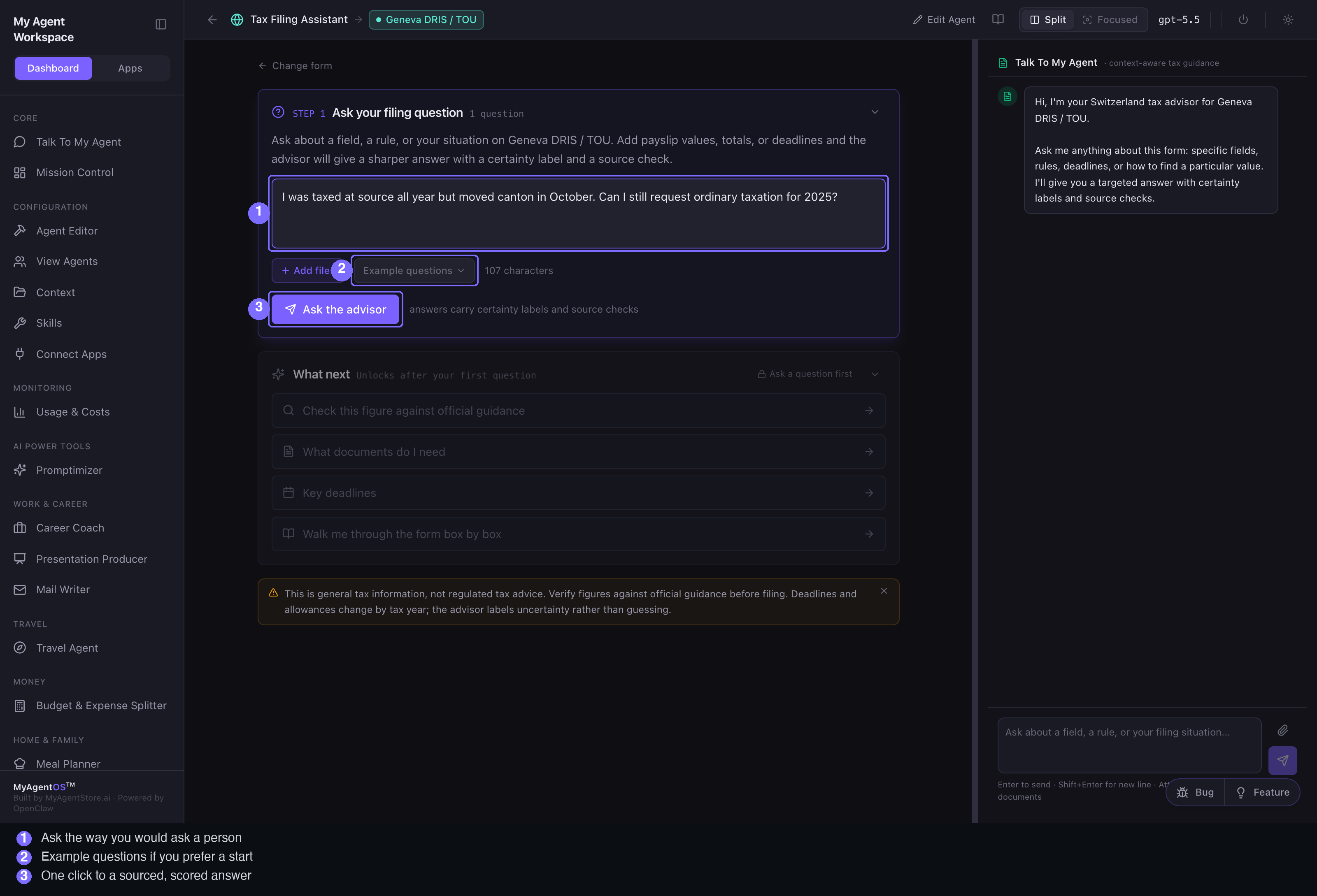The image size is (1317, 896).
Task: Switch to Apps tab
Action: pyautogui.click(x=130, y=68)
